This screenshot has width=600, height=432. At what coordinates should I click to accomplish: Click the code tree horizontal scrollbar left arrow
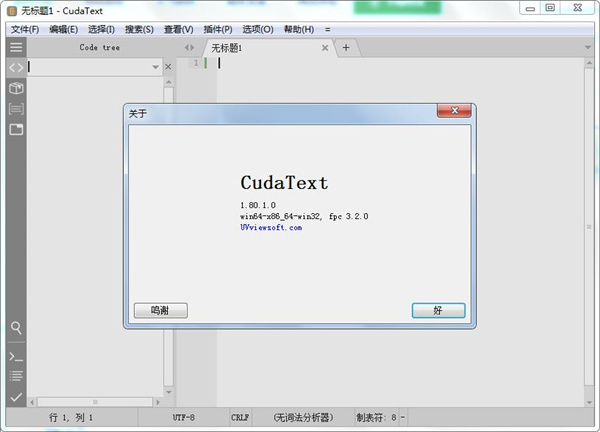click(x=32, y=402)
